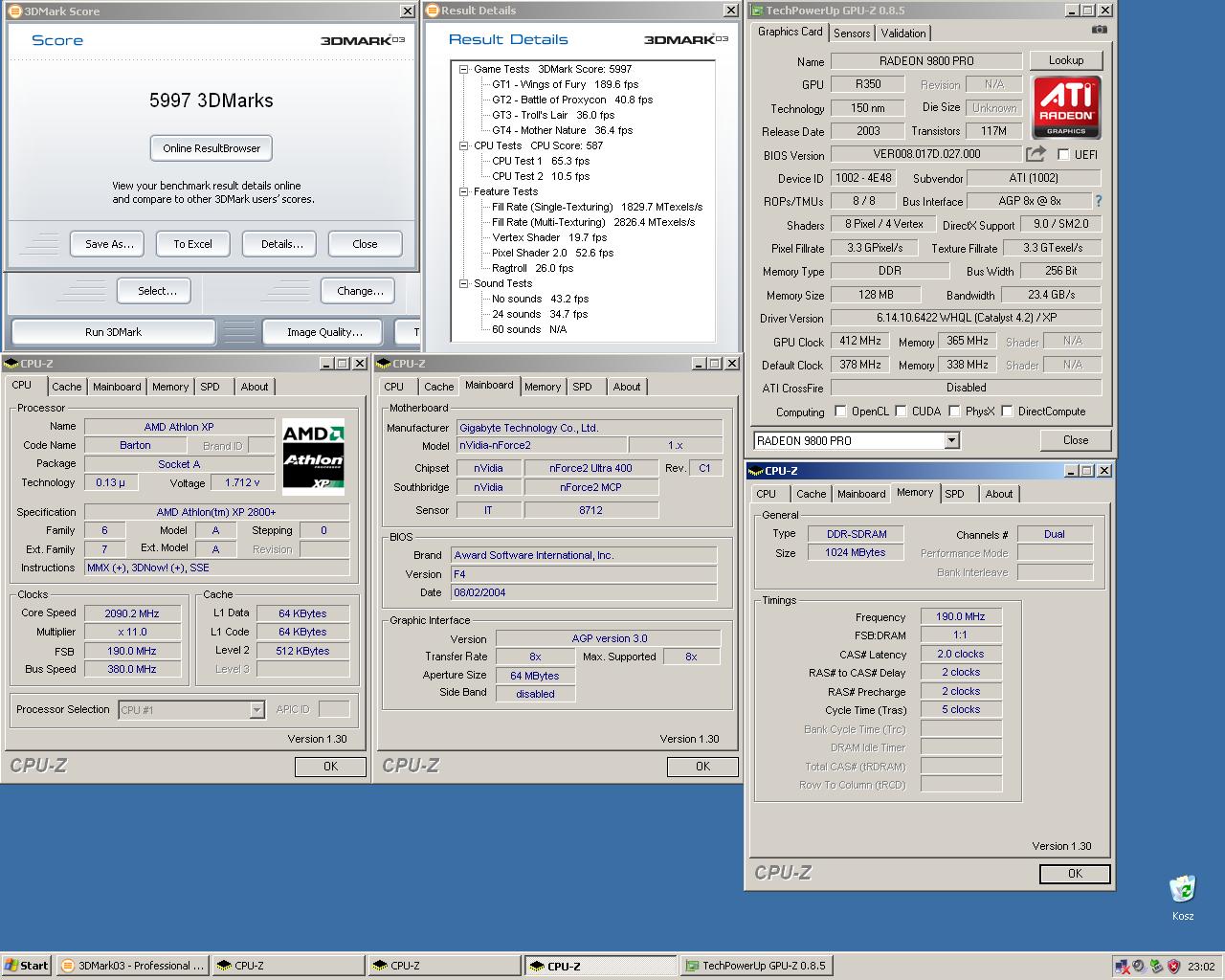Click the Result Details title bar icon

[434, 11]
